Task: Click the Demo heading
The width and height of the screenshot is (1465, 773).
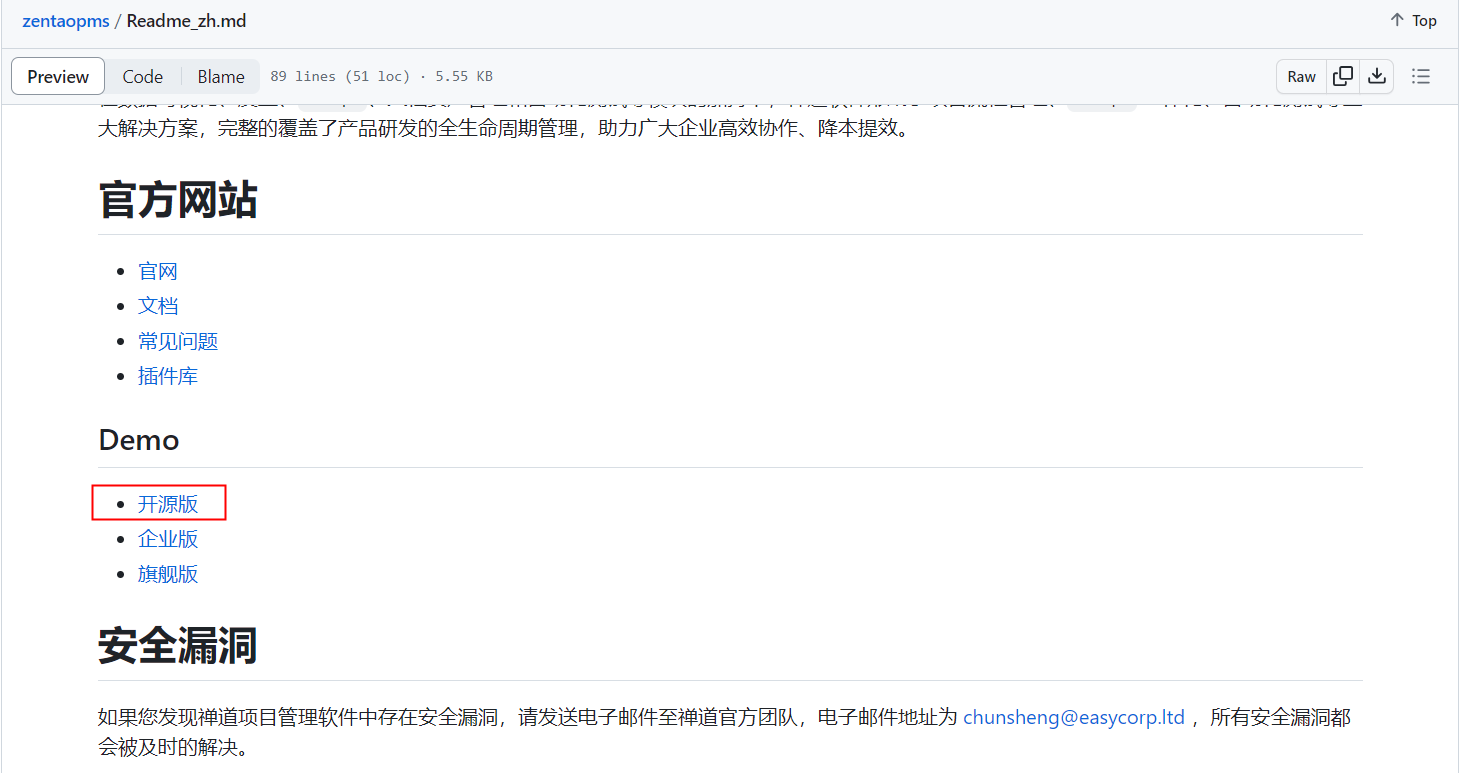Action: click(x=139, y=440)
